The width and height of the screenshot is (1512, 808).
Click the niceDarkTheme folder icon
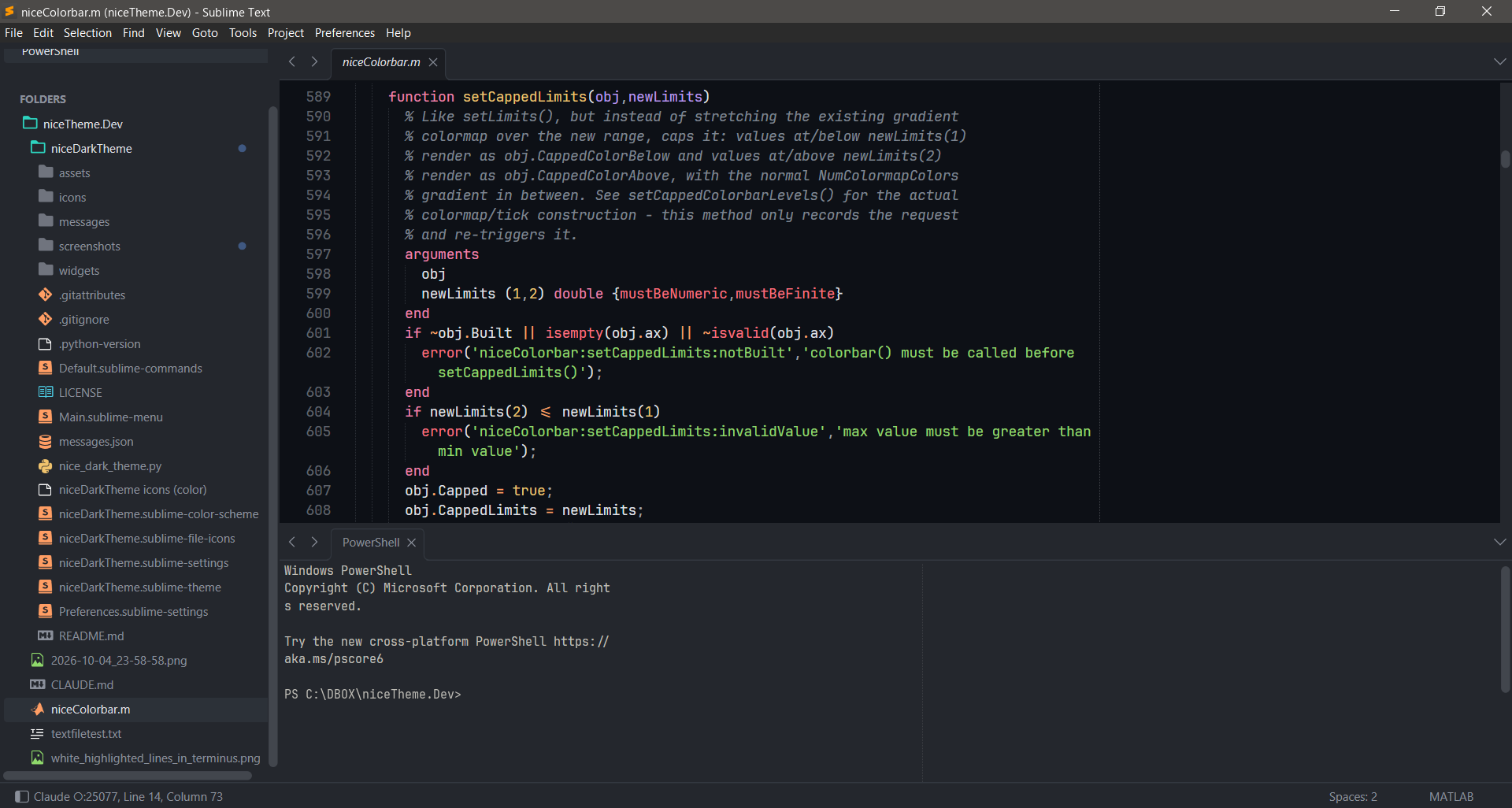click(x=38, y=147)
